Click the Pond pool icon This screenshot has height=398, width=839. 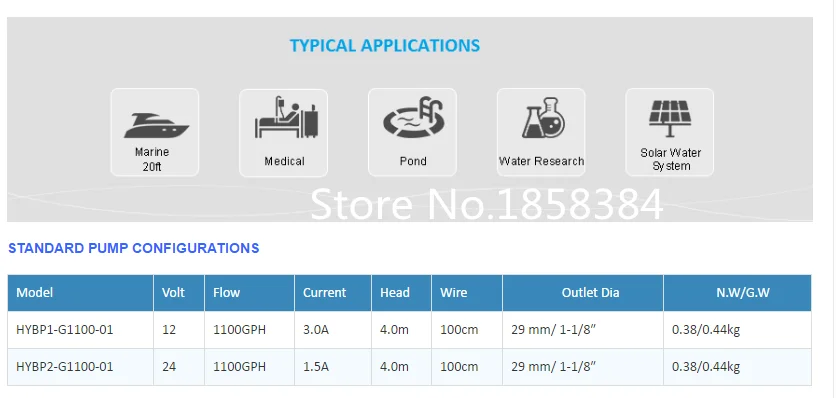coord(415,118)
